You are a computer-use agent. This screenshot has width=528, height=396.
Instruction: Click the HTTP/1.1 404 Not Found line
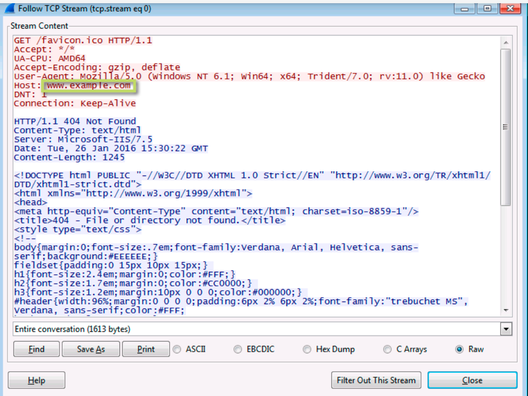[x=75, y=121]
